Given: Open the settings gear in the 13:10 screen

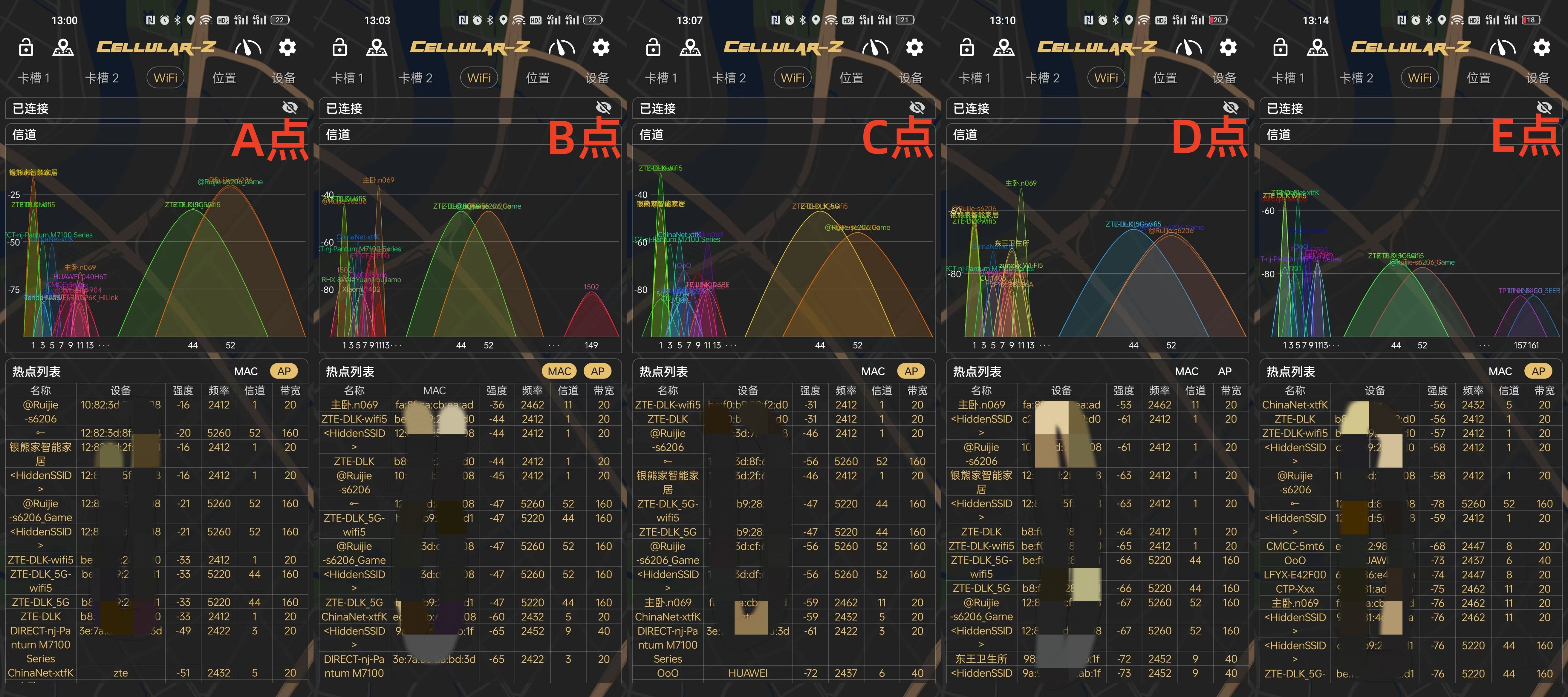Looking at the screenshot, I should tap(1228, 47).
